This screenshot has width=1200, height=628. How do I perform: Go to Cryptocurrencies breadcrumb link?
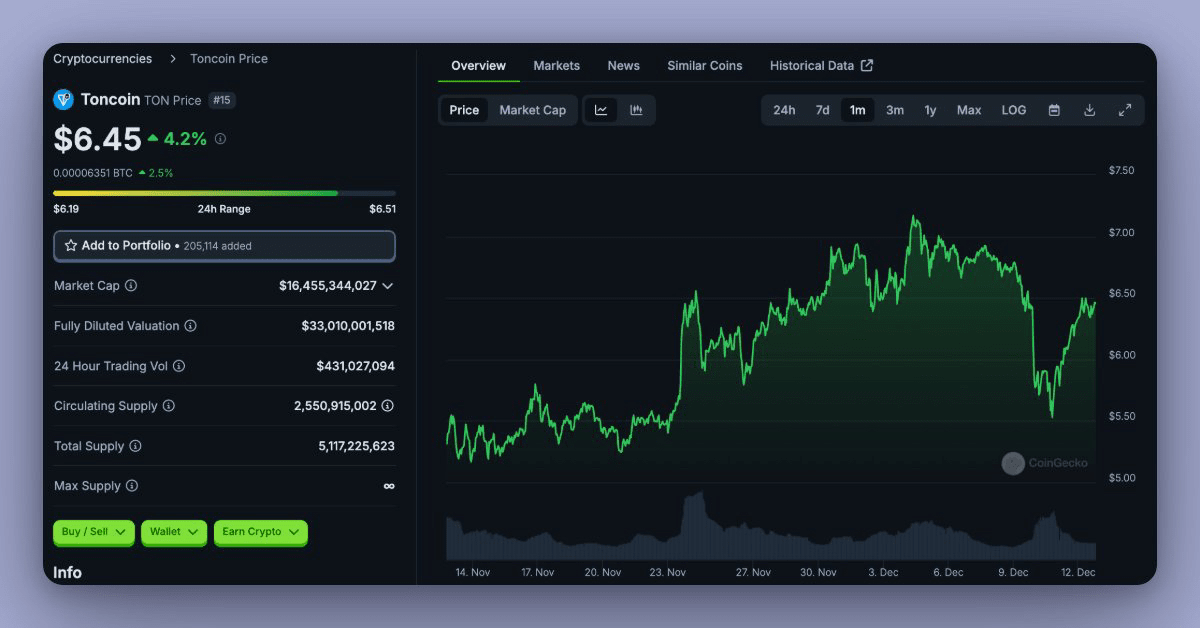click(103, 59)
